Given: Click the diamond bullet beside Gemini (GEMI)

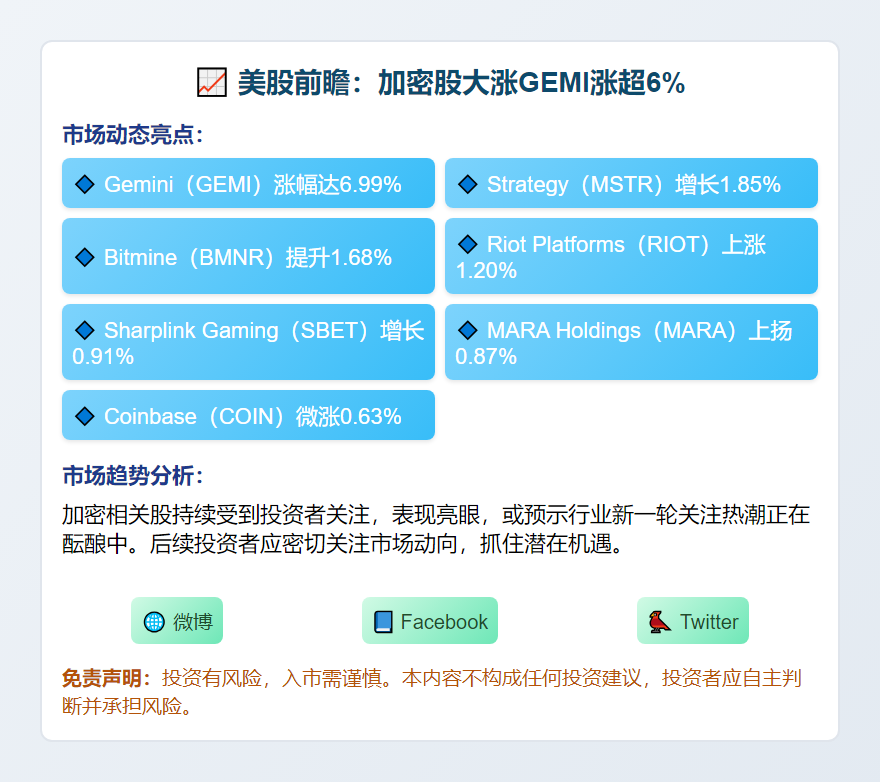Looking at the screenshot, I should point(85,184).
